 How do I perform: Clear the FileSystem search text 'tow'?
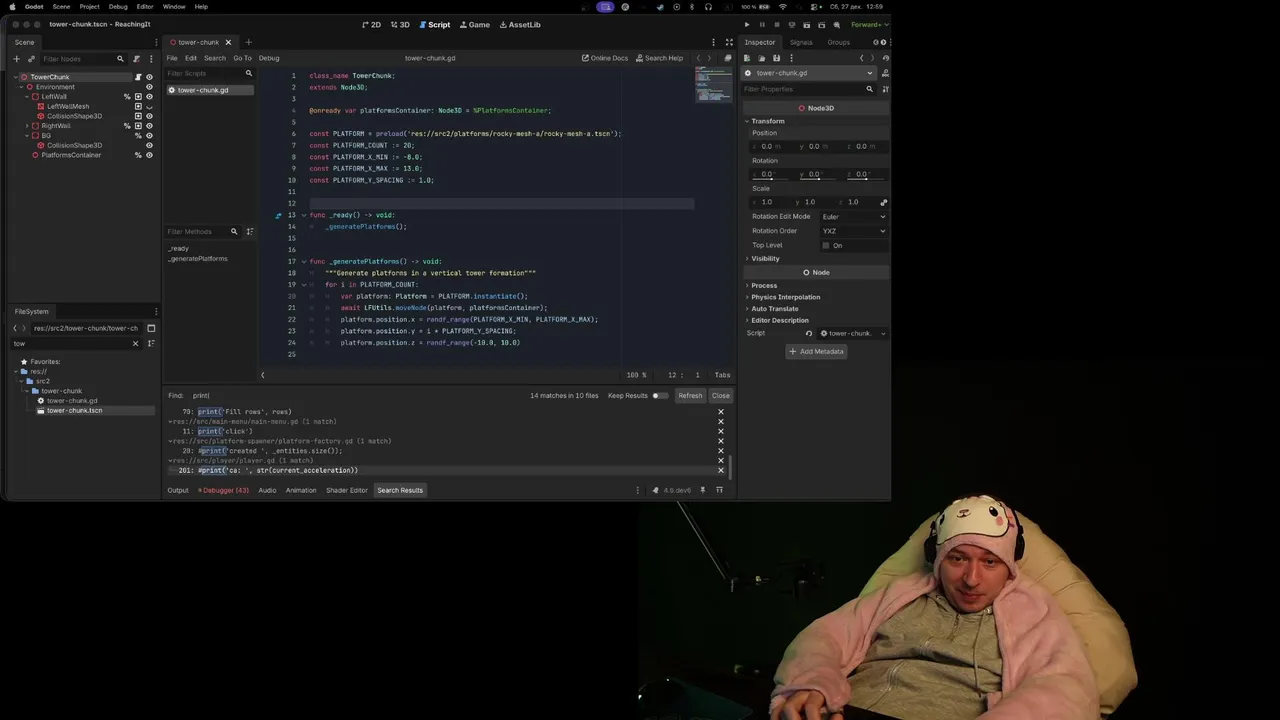point(136,344)
